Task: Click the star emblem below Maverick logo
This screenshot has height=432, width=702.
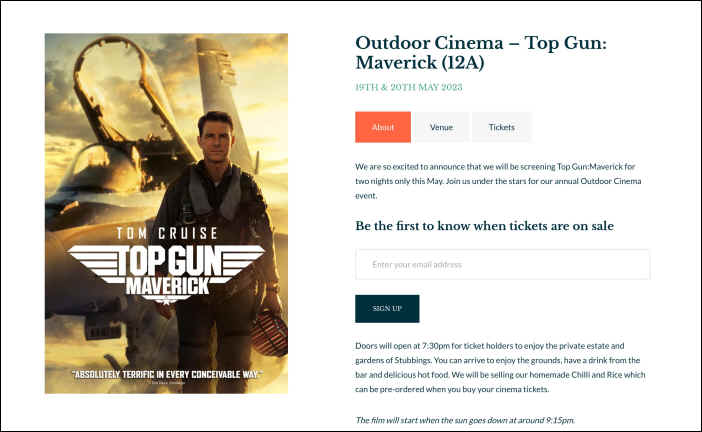Action: (x=167, y=300)
